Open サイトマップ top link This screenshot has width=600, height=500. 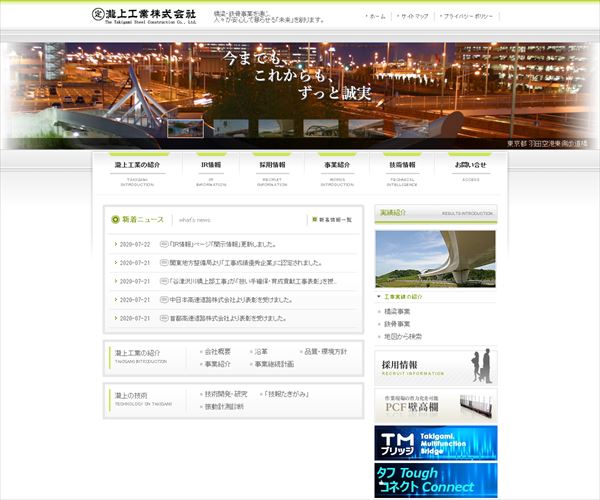pos(414,16)
